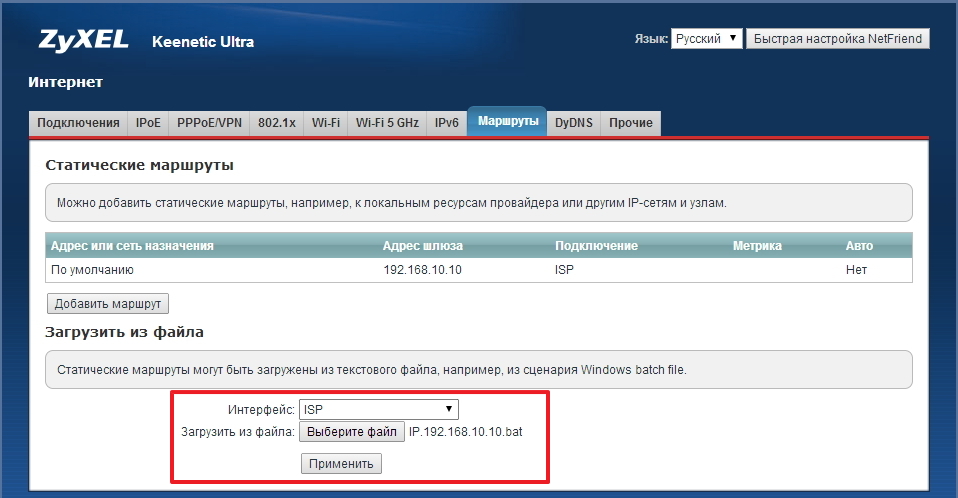This screenshot has height=498, width=958.
Task: Open the IPoE tab
Action: coord(148,123)
